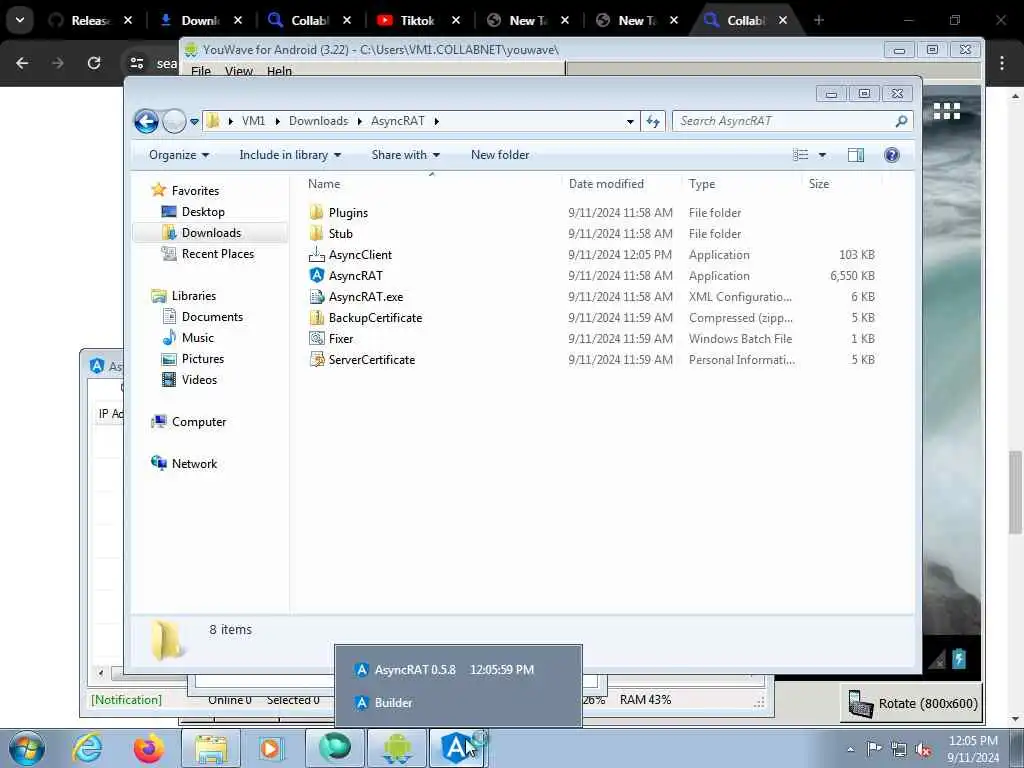The height and width of the screenshot is (768, 1024).
Task: Click AsyncRAT taskbar icon
Action: click(x=459, y=748)
